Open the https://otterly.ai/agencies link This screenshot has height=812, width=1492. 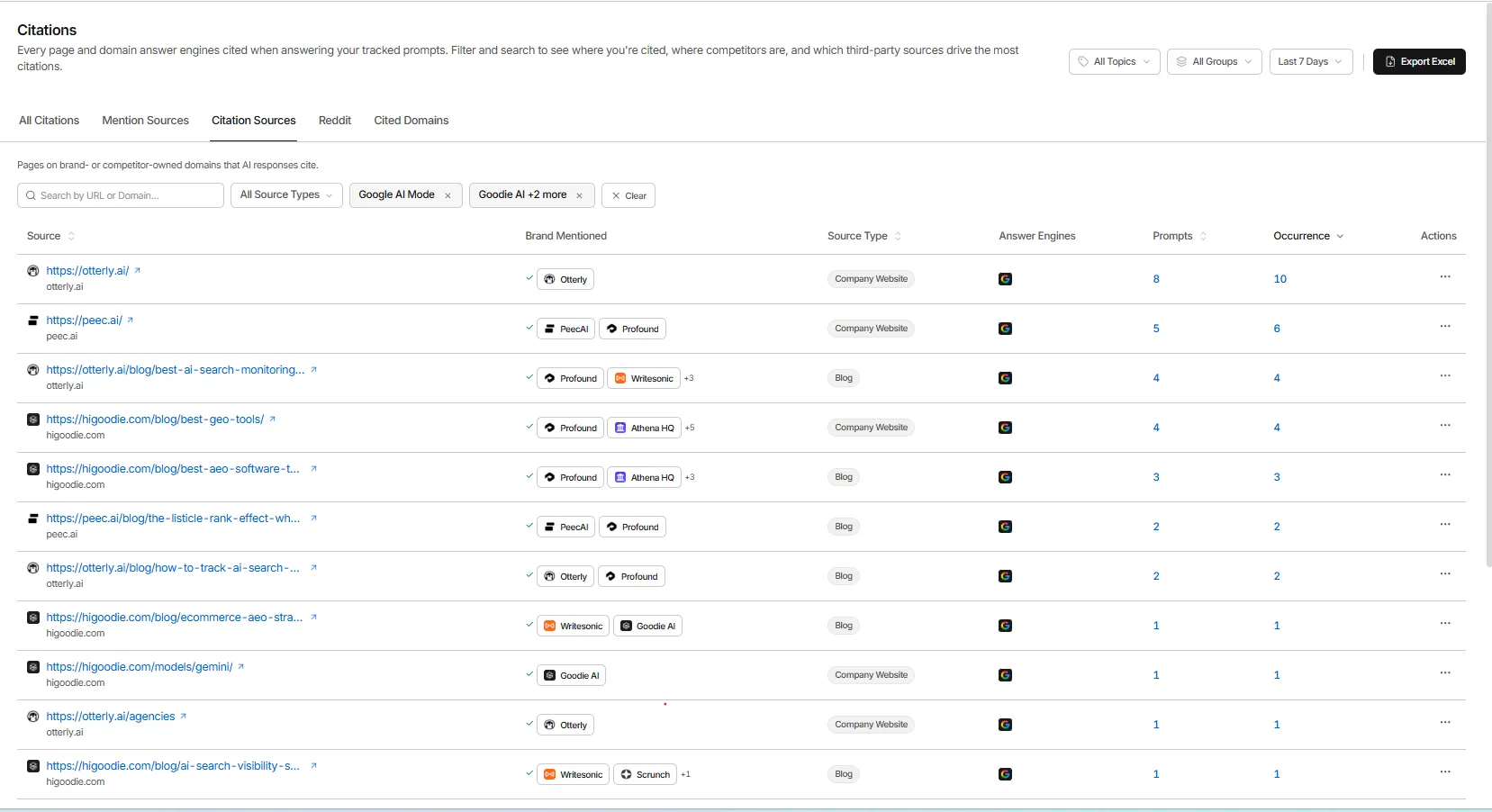(x=111, y=716)
